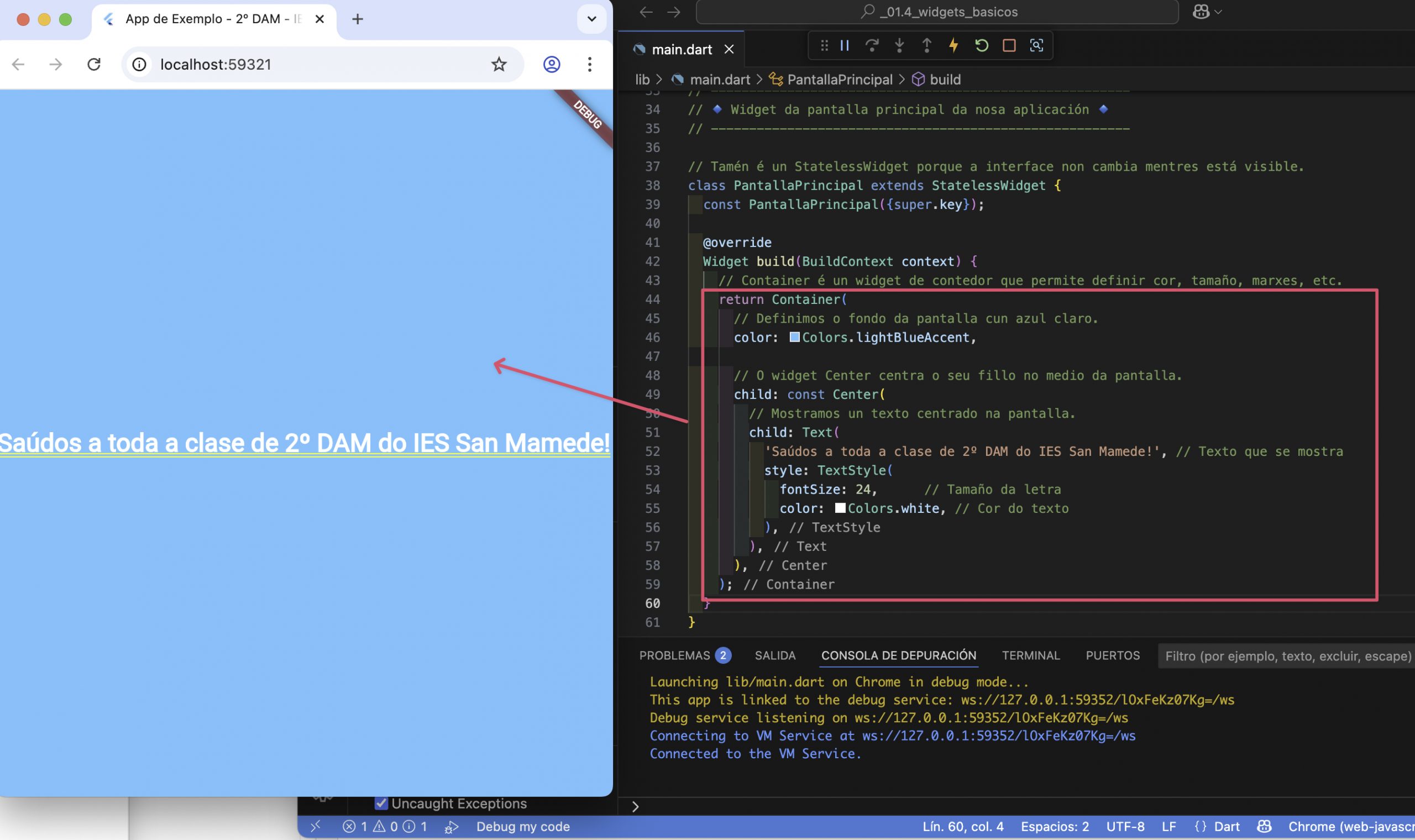Bookmark this page with the star icon

click(x=499, y=65)
